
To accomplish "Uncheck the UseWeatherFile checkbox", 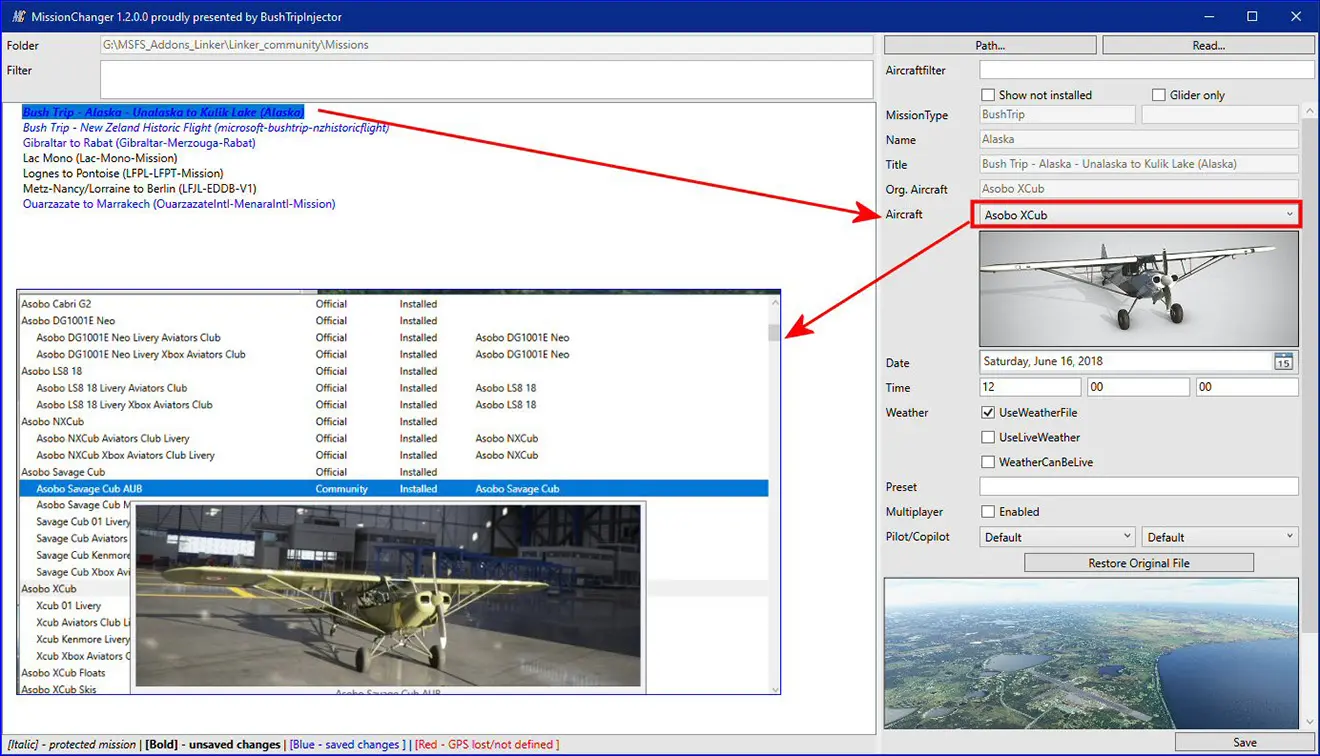I will click(988, 412).
